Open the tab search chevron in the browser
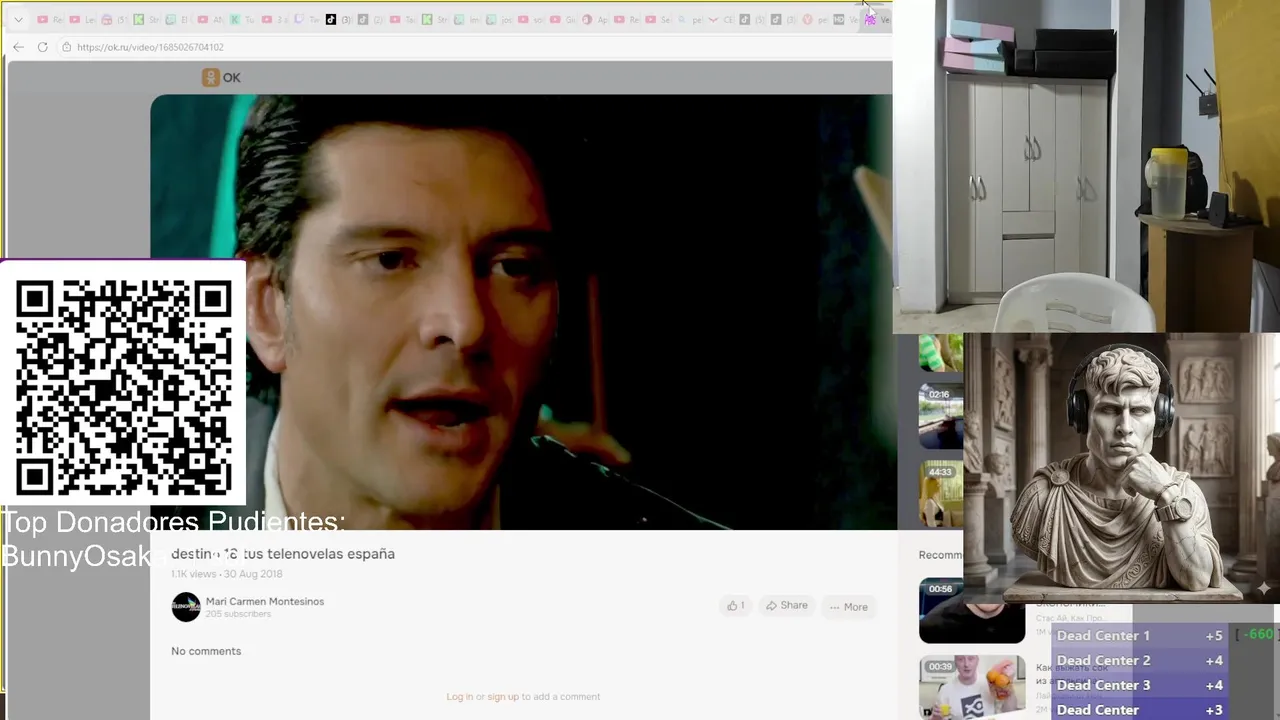This screenshot has width=1280, height=720. pyautogui.click(x=18, y=20)
